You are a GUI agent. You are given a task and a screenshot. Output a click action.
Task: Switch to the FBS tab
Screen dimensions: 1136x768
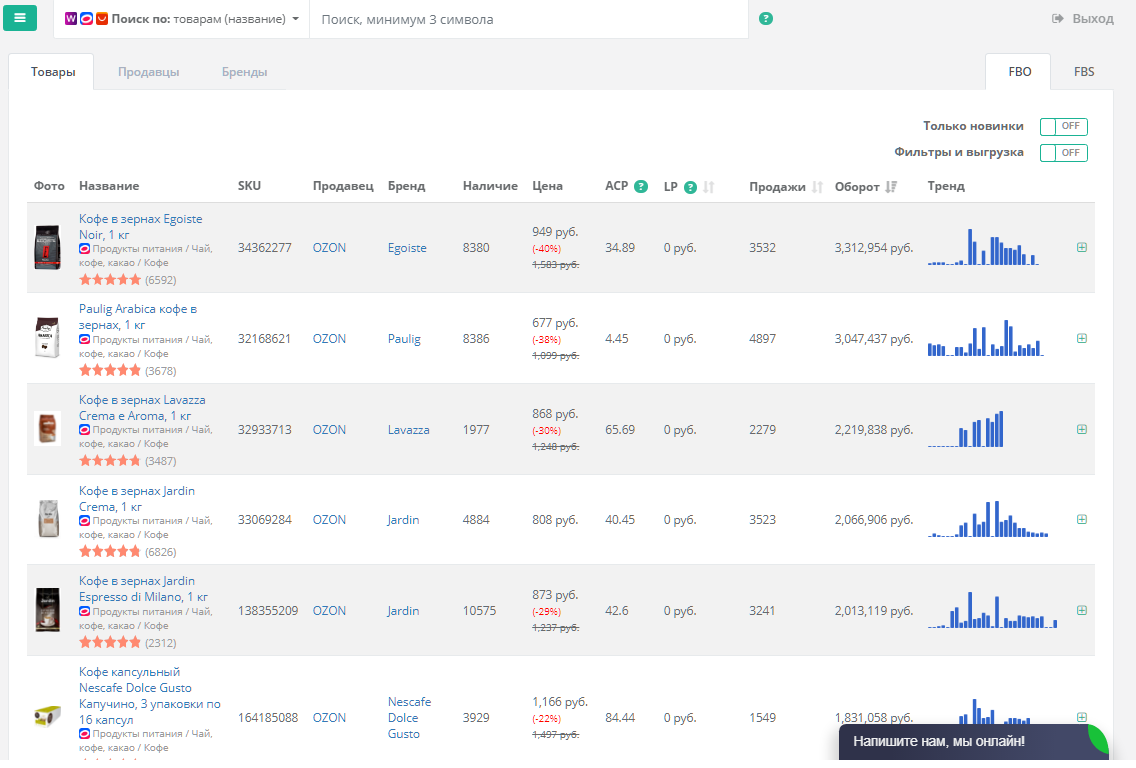1084,72
